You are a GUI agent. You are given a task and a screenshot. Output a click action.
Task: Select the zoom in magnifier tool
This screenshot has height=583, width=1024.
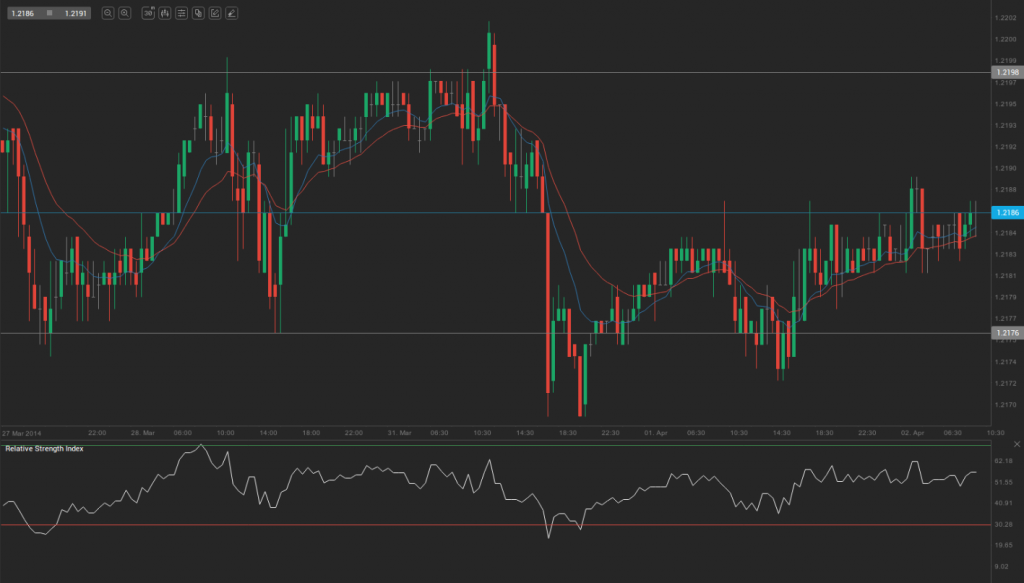[124, 13]
